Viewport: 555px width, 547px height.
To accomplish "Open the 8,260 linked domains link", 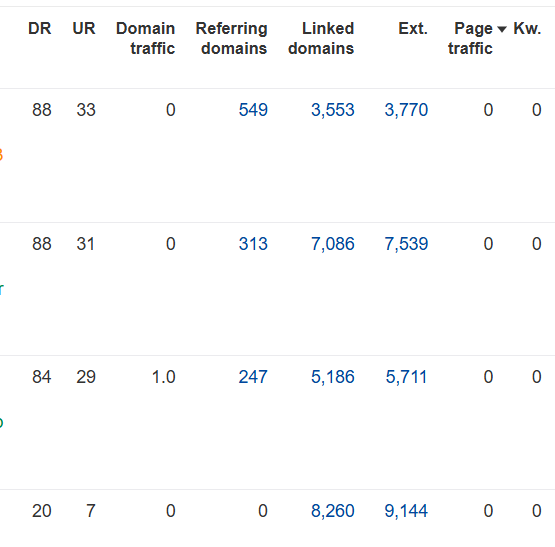I will click(333, 511).
